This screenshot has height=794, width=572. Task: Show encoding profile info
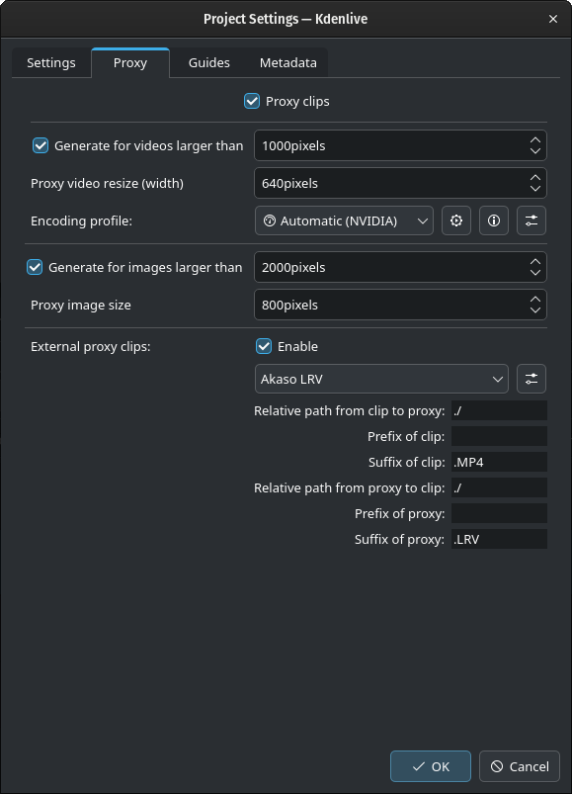494,221
